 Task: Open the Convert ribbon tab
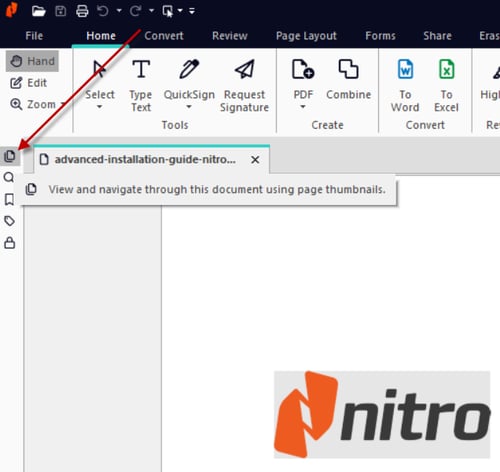point(164,36)
